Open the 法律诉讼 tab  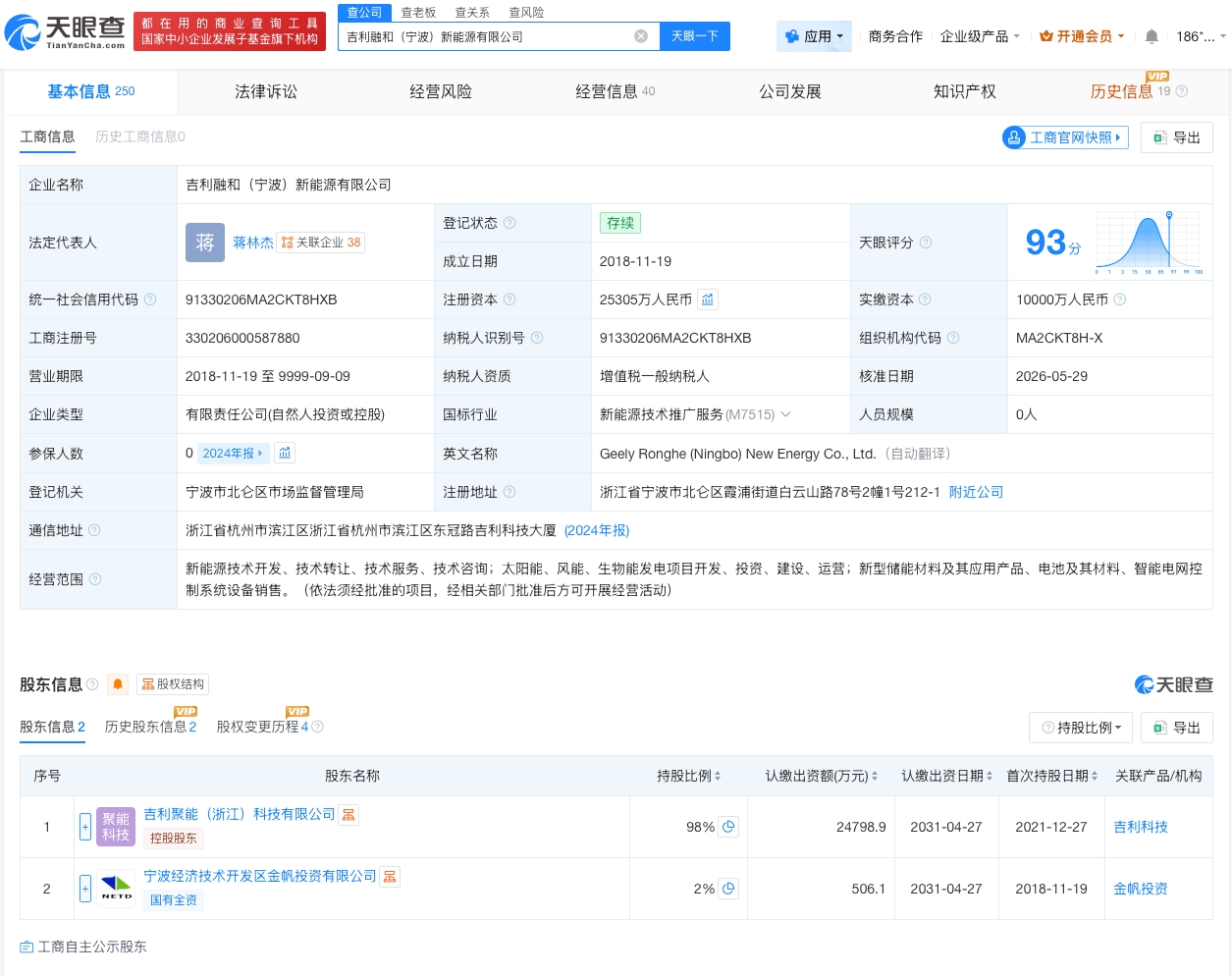click(265, 91)
